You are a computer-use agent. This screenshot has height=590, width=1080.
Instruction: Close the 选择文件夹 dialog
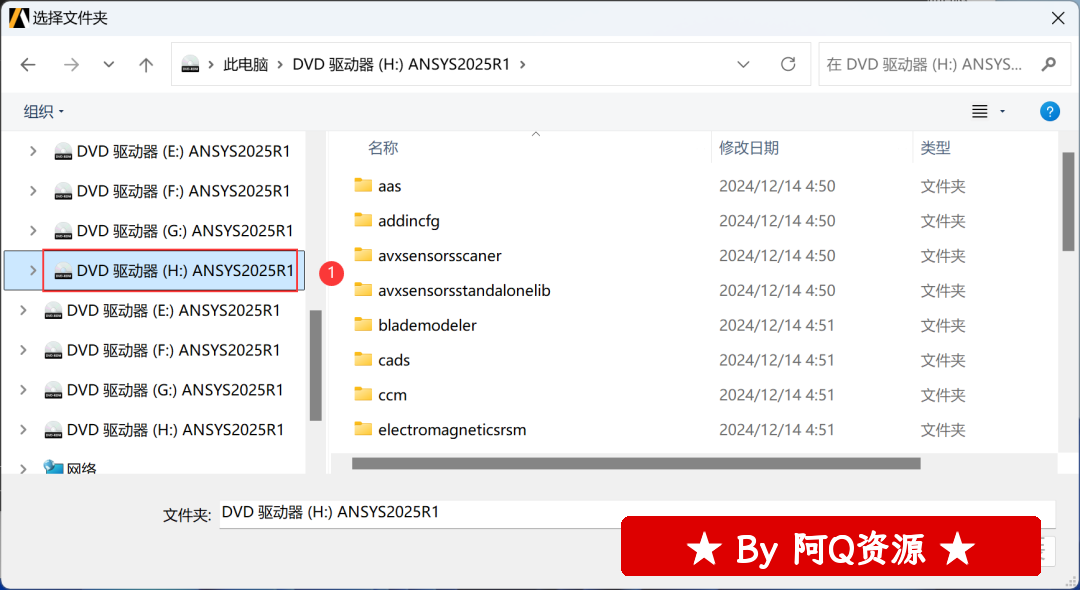(1058, 18)
